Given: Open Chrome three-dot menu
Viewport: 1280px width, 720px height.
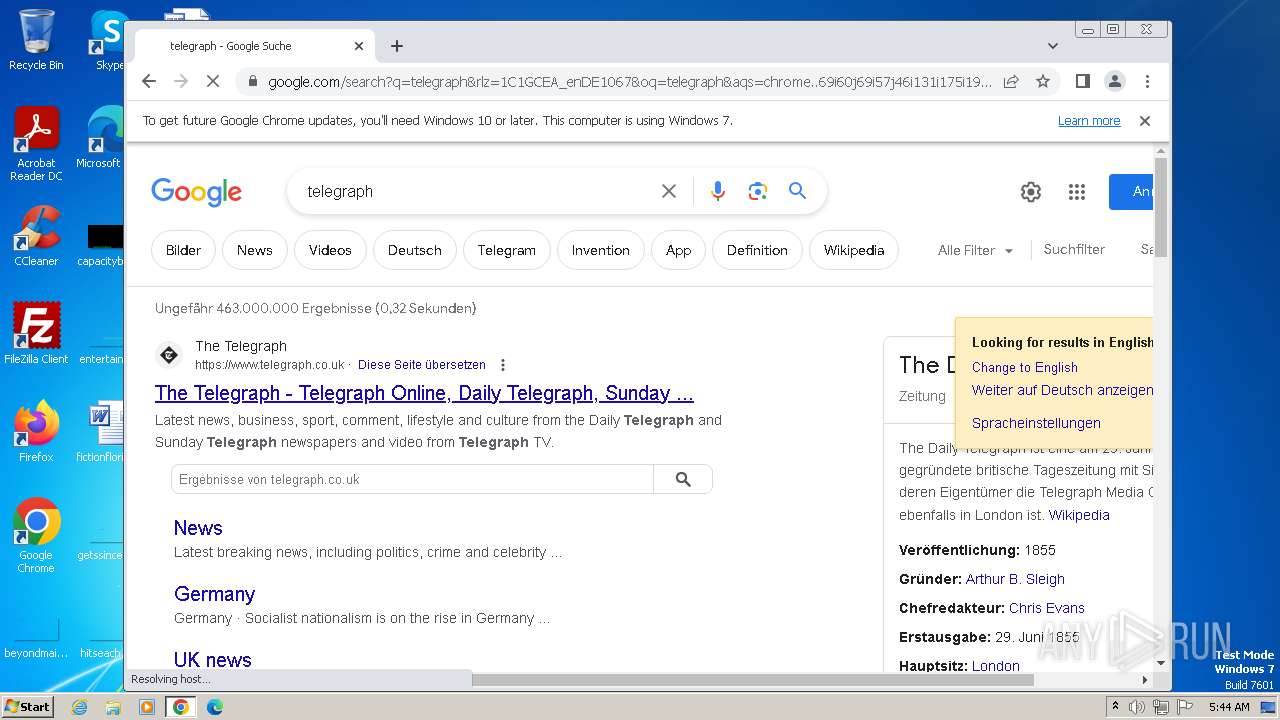Looking at the screenshot, I should tap(1147, 81).
